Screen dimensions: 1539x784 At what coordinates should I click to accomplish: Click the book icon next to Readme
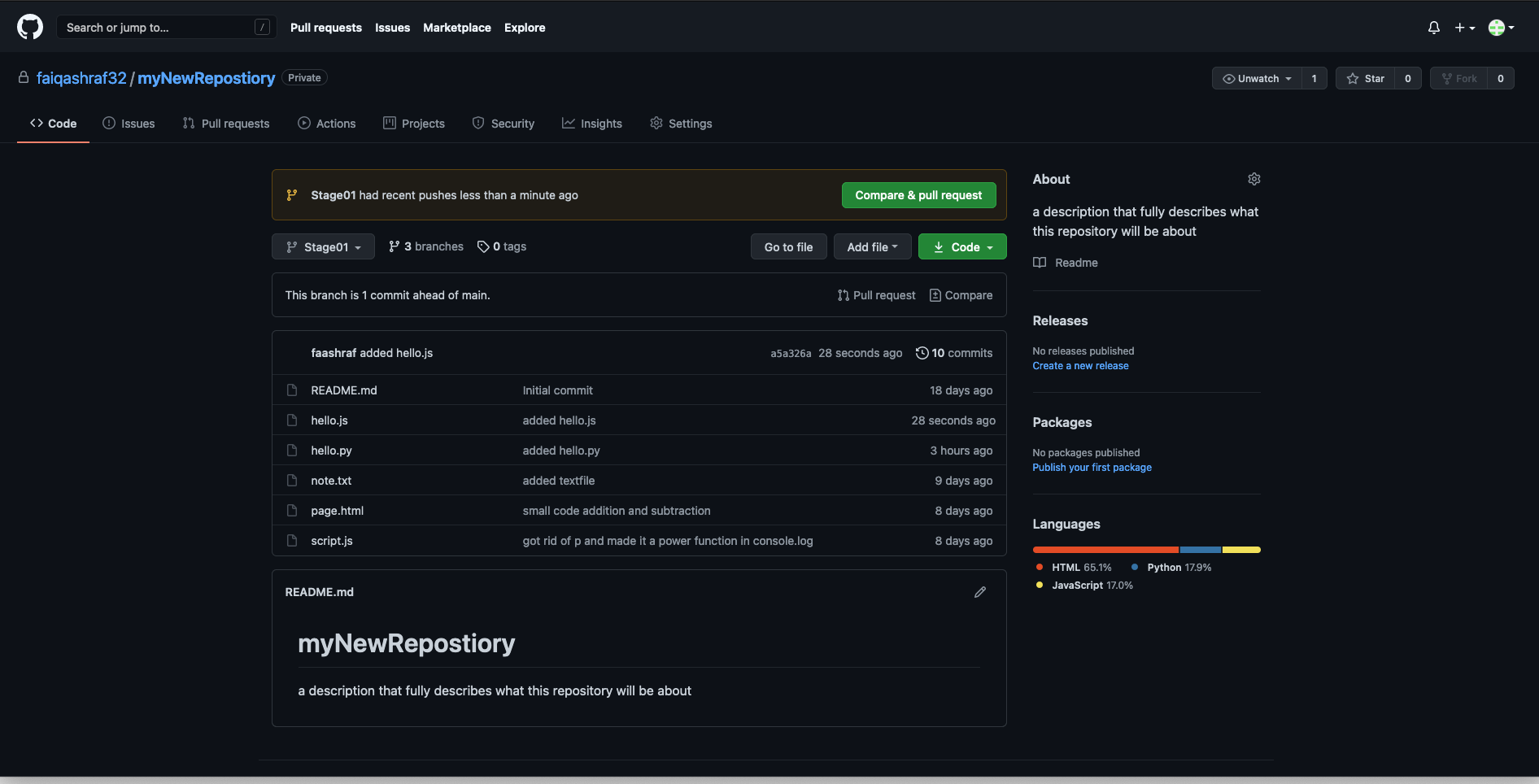[1040, 263]
